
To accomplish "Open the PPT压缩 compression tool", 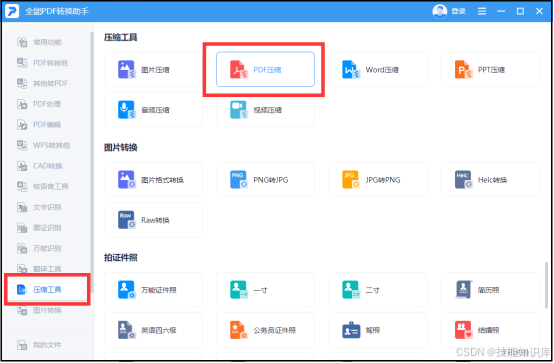I will point(490,69).
